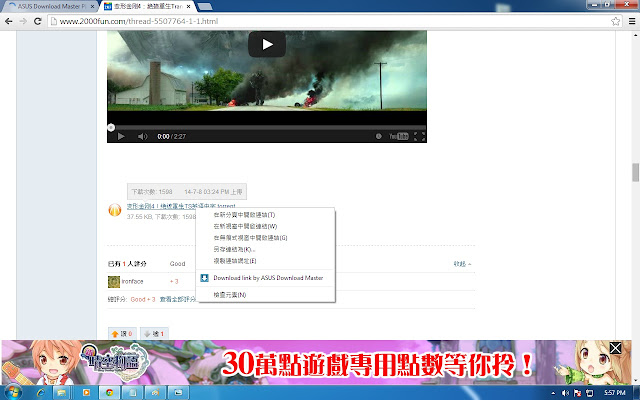This screenshot has height=400, width=640.
Task: Bookmark this page with the star icon
Action: click(616, 21)
